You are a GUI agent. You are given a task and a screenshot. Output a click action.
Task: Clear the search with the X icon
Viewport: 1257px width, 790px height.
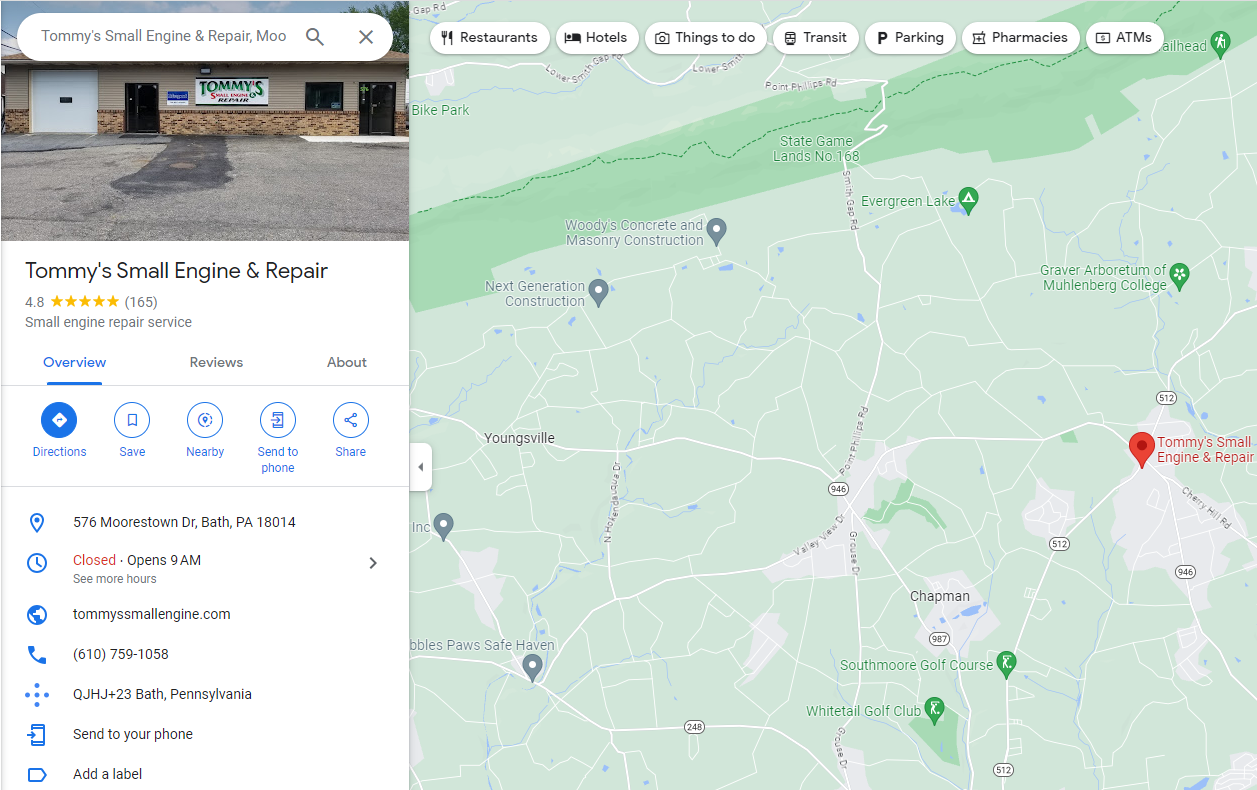[366, 37]
